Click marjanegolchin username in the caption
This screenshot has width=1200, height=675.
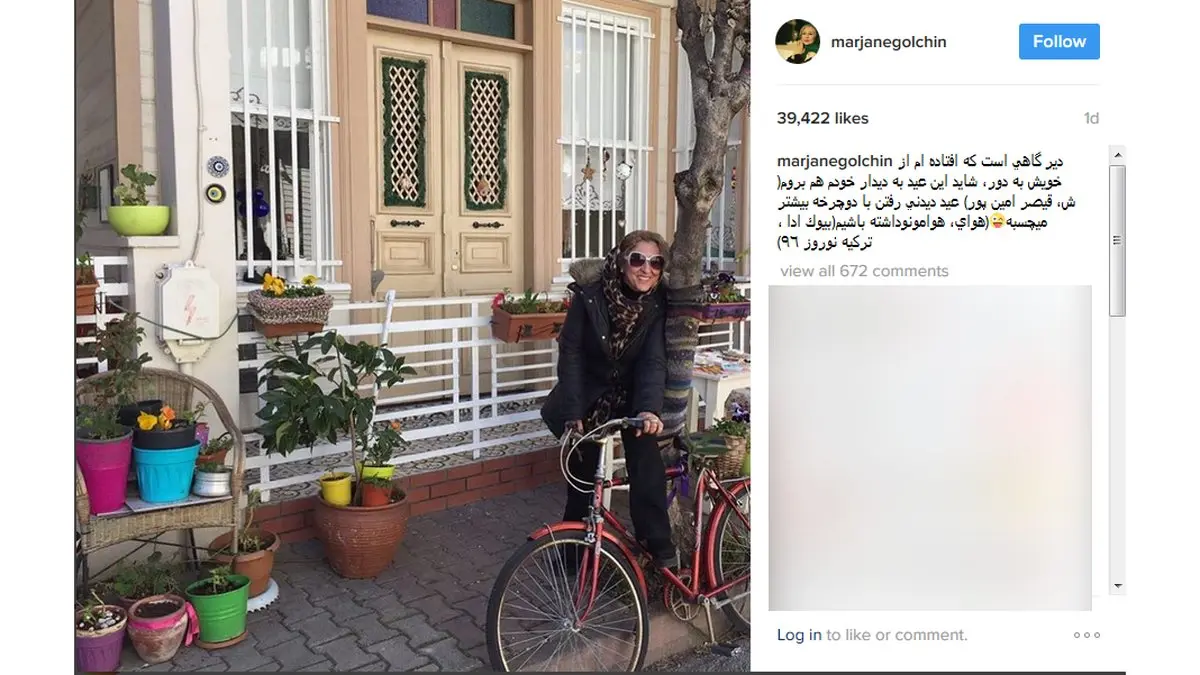coord(834,162)
